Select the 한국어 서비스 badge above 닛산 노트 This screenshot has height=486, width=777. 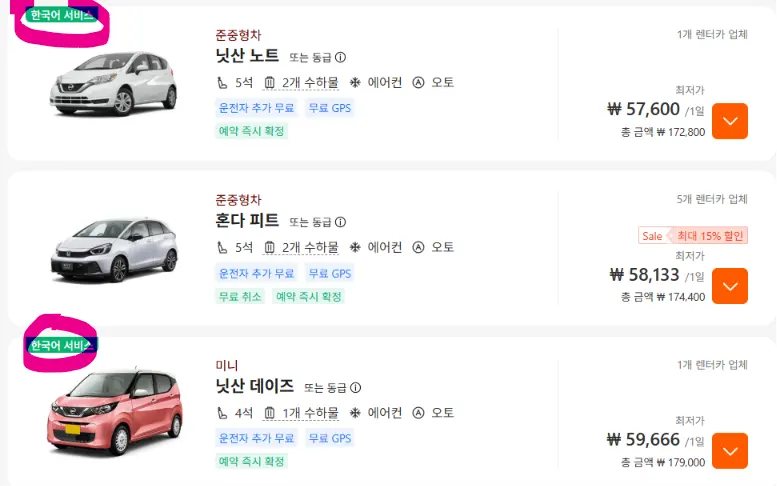(x=61, y=15)
